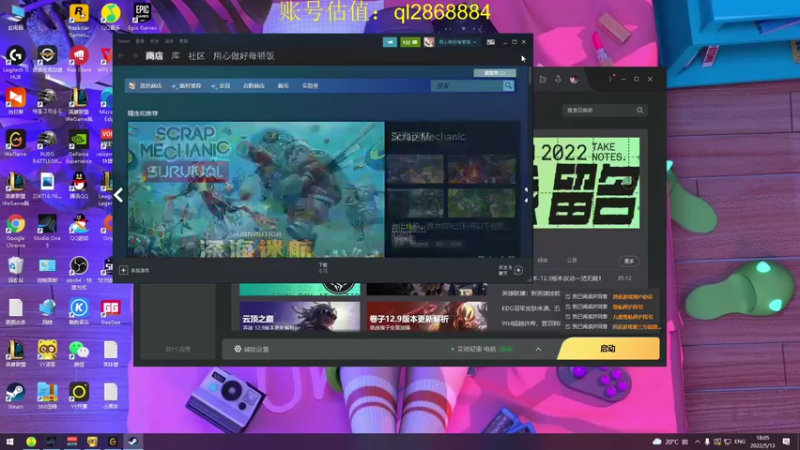Viewport: 800px width, 450px height.
Task: Open Riot Client desktop icon
Action: pos(79,60)
